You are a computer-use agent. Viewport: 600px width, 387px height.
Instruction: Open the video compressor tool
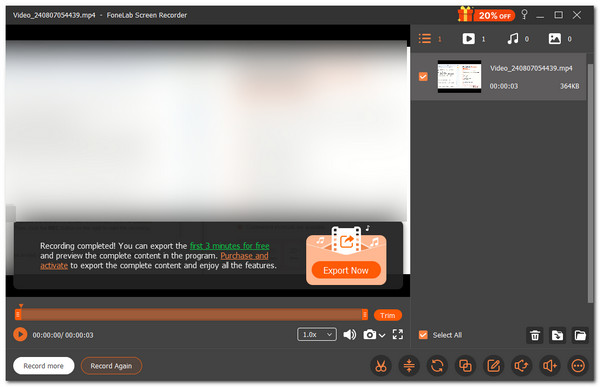[409, 366]
